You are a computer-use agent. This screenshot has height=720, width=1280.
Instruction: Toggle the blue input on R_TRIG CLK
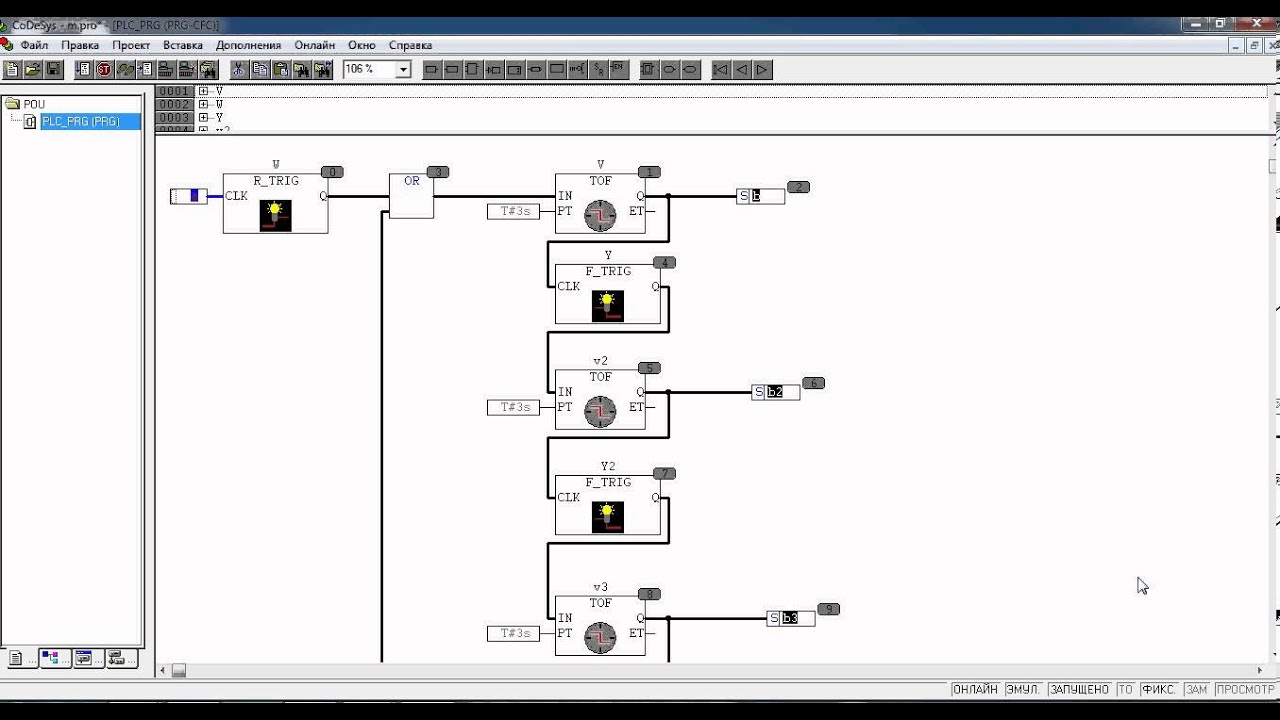click(189, 196)
